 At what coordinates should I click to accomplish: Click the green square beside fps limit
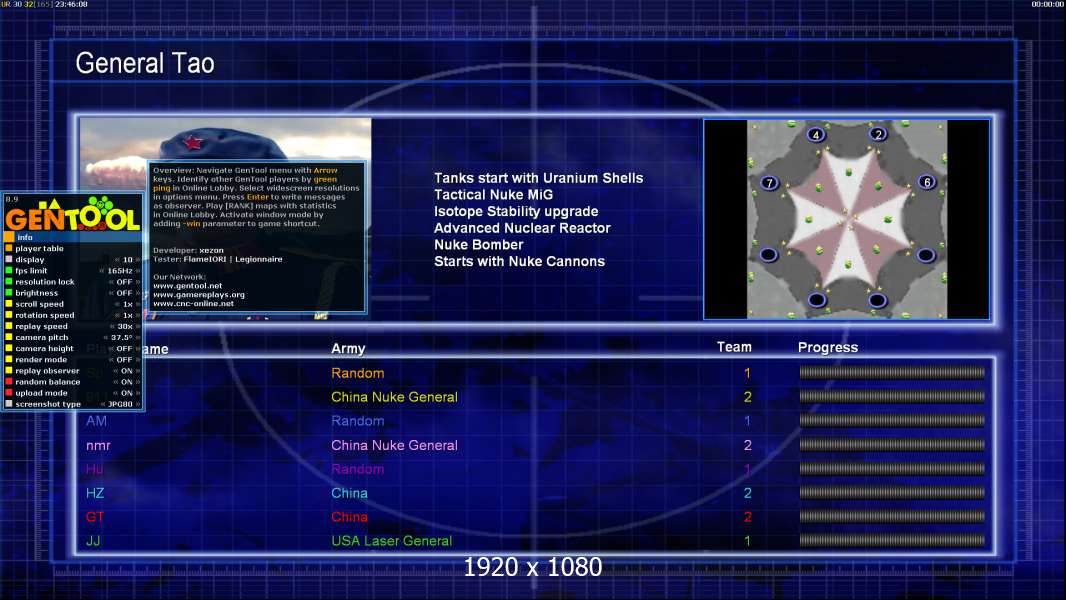(9, 270)
